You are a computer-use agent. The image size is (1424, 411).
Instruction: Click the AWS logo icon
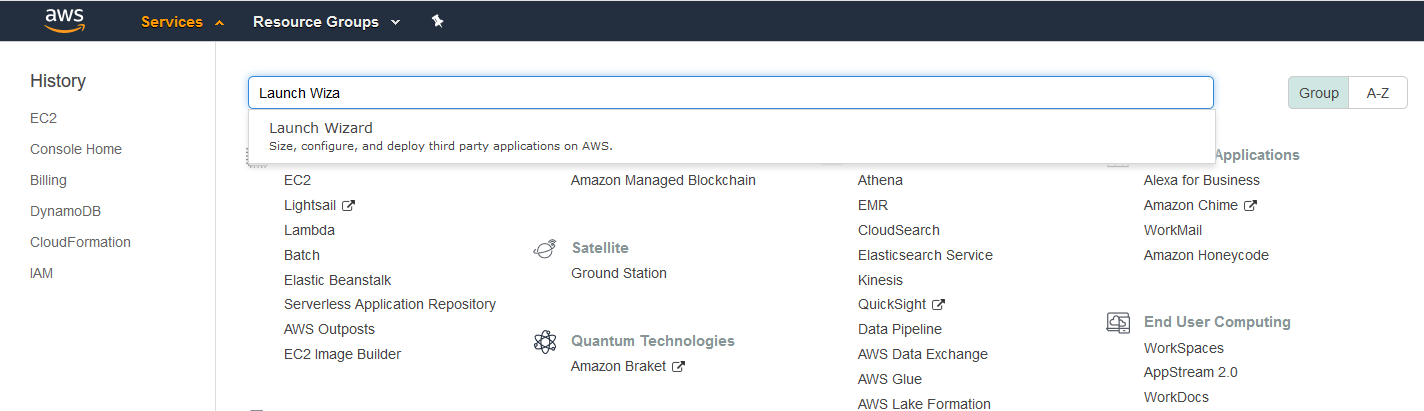pos(65,20)
